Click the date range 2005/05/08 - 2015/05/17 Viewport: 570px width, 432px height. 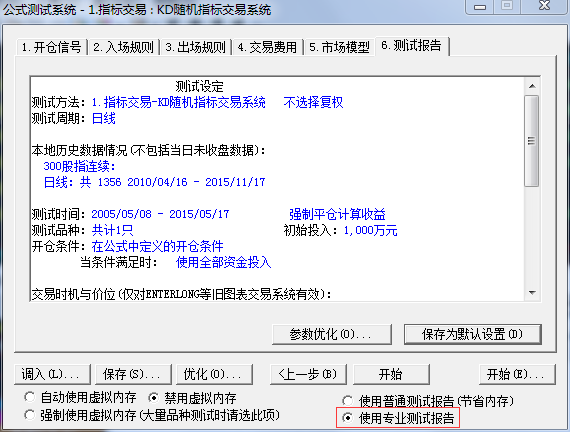click(x=160, y=214)
